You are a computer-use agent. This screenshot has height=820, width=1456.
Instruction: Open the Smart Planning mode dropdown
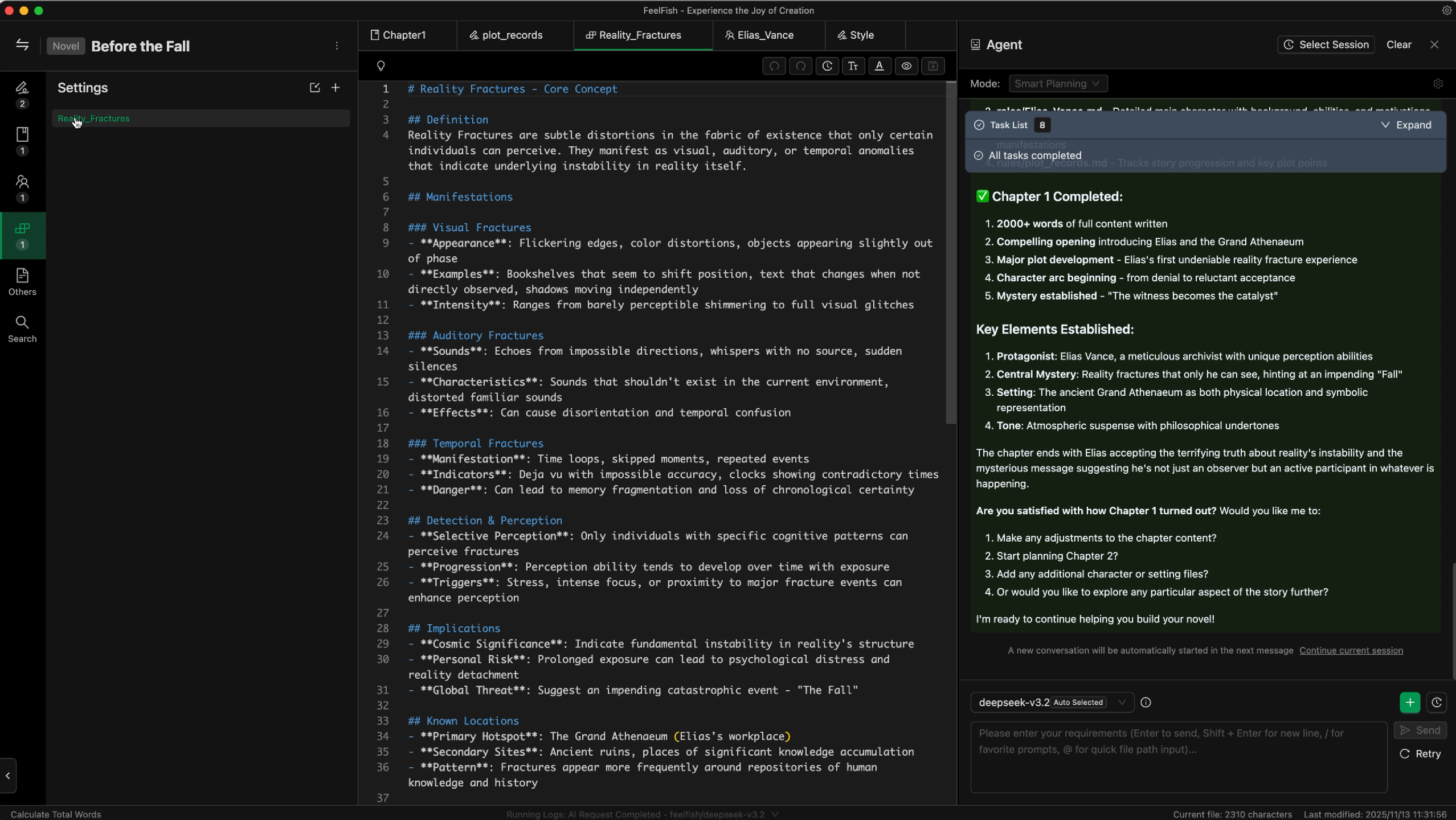tap(1057, 83)
